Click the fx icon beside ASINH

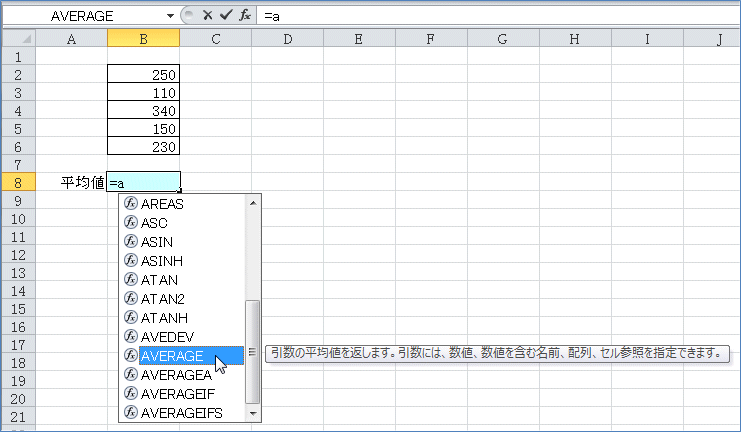(130, 260)
